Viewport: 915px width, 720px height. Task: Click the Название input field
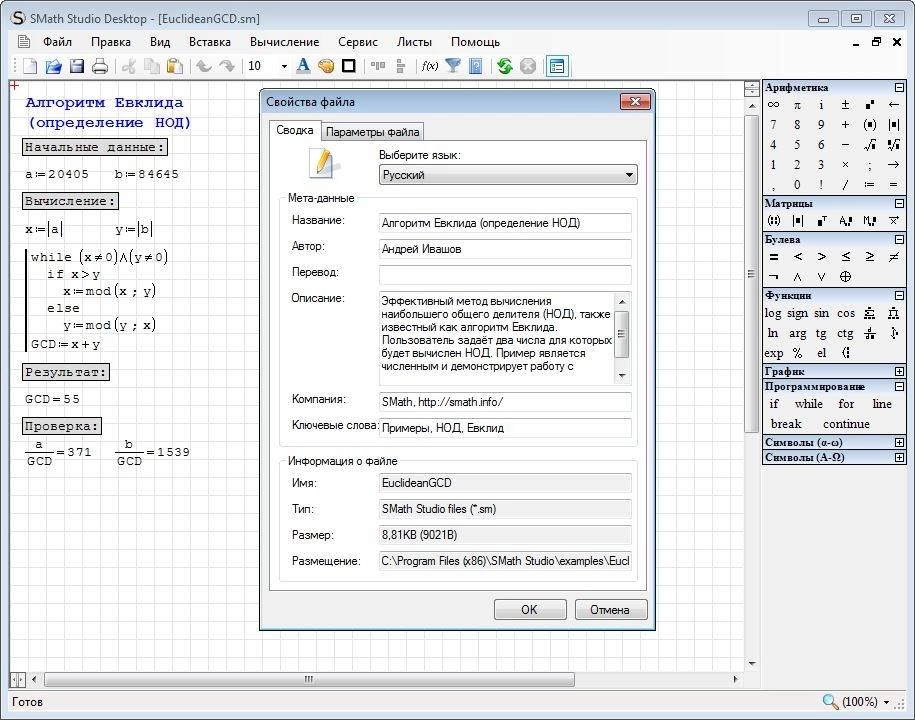(505, 223)
